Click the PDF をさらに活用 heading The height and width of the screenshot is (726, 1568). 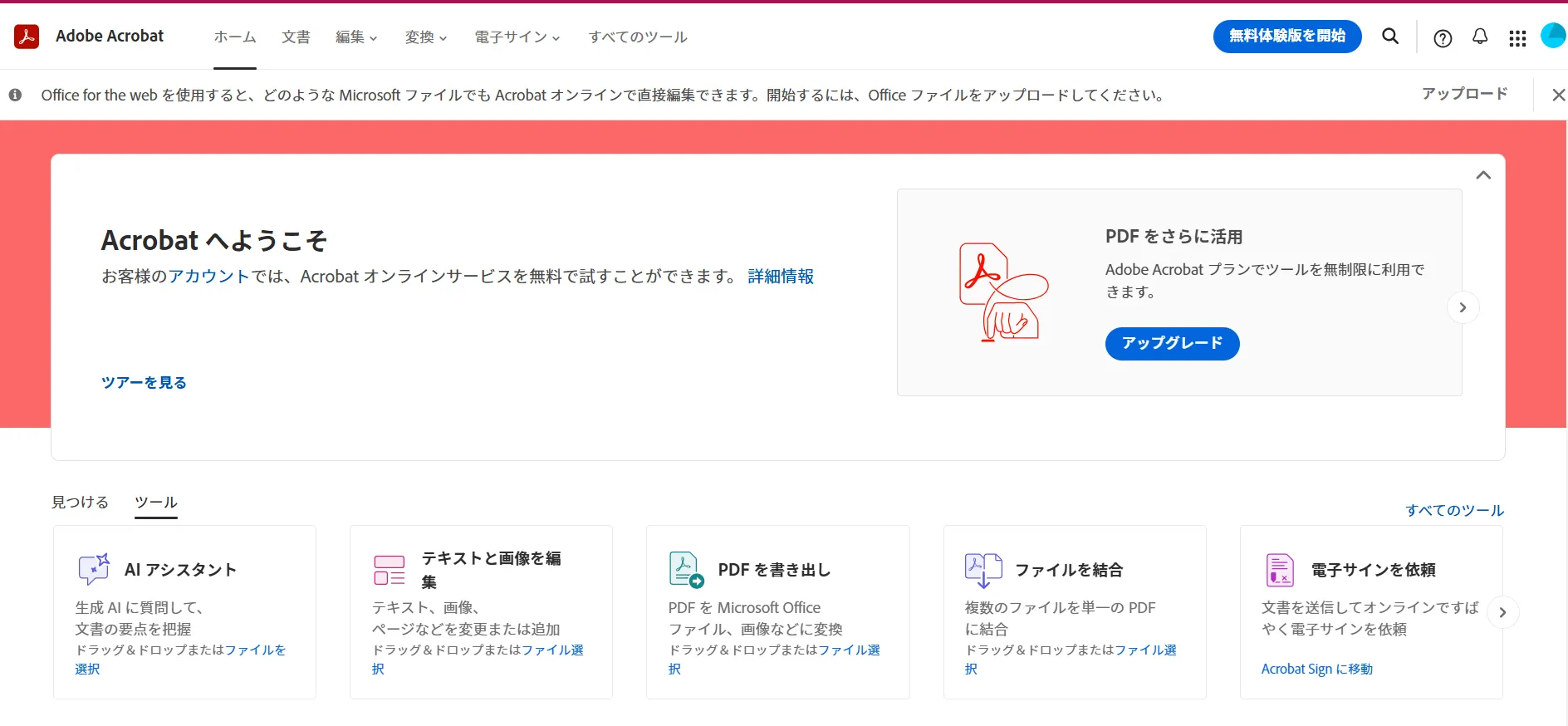1174,237
